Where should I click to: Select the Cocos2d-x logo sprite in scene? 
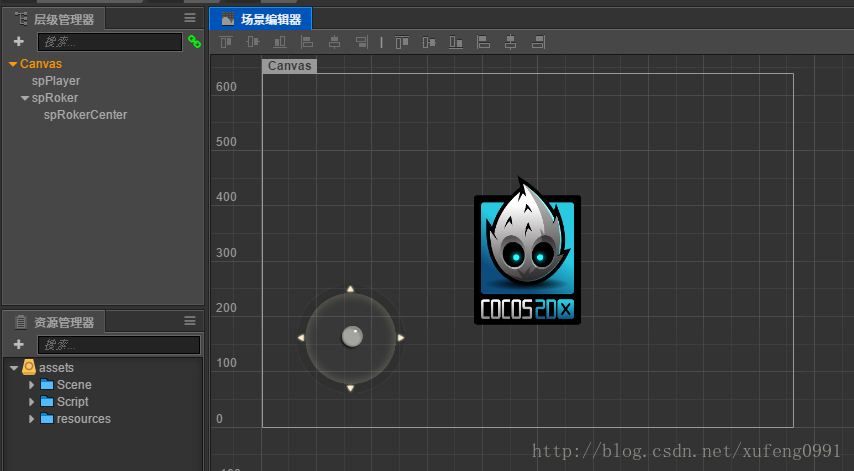coord(527,251)
